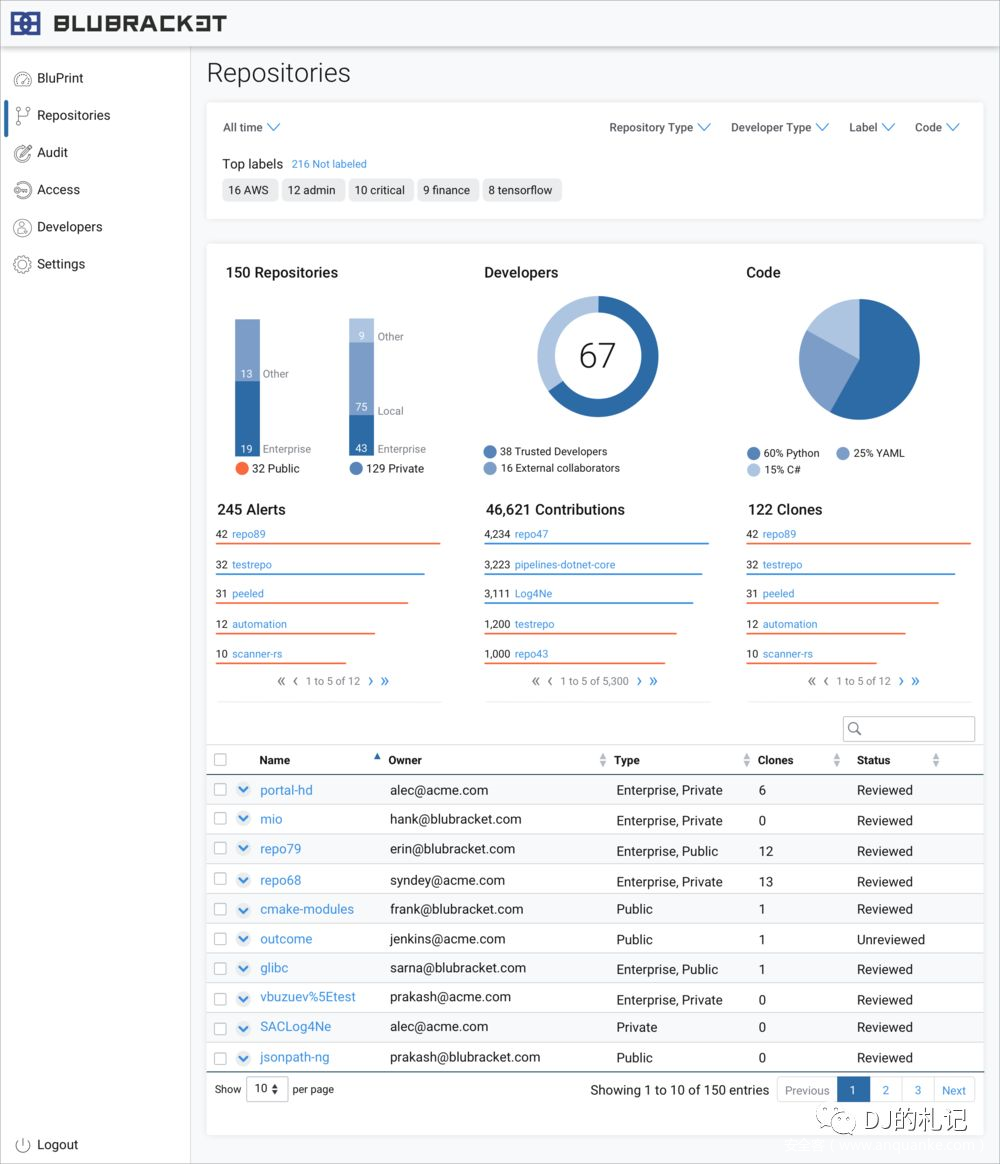This screenshot has height=1164, width=1000.
Task: Tick the checkbox next to repo79
Action: [x=221, y=849]
